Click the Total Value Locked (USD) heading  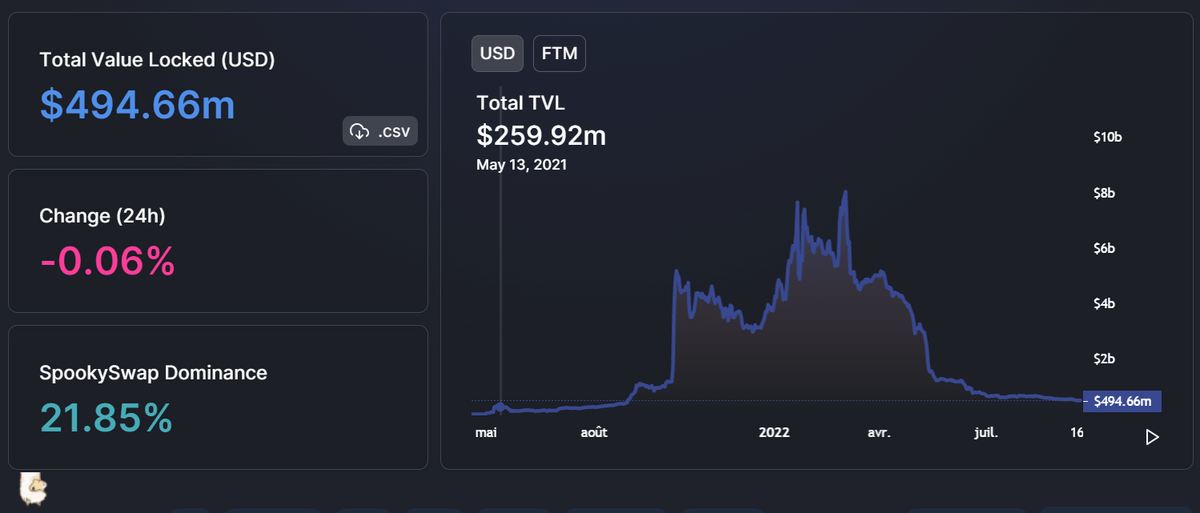[x=157, y=60]
